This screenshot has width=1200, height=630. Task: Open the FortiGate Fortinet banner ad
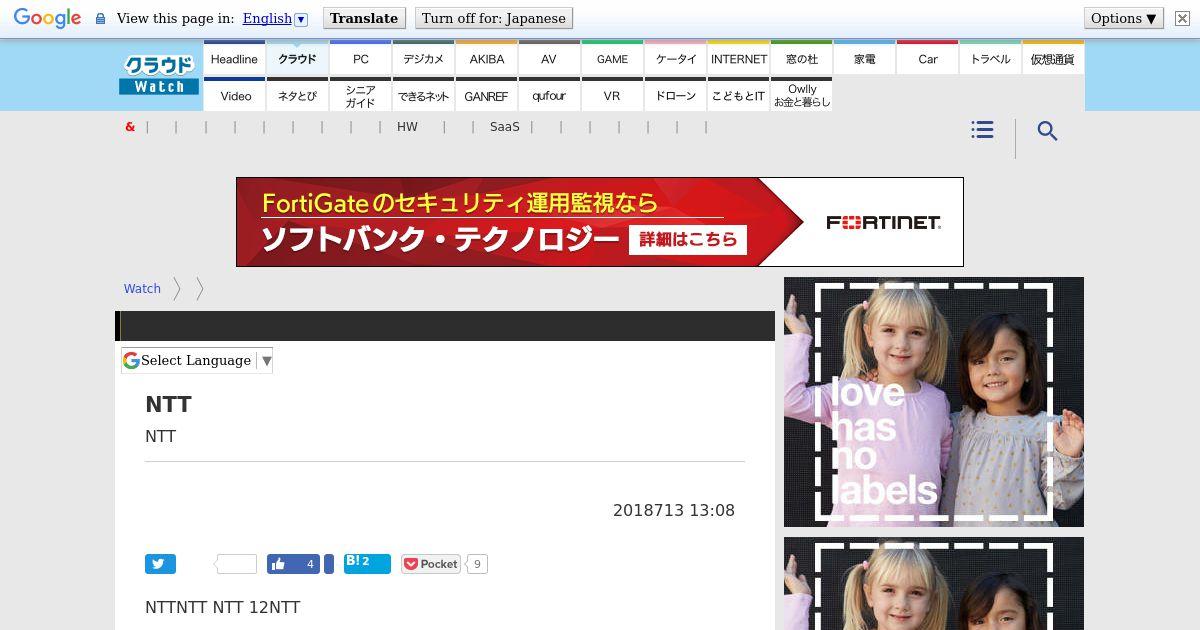(600, 222)
